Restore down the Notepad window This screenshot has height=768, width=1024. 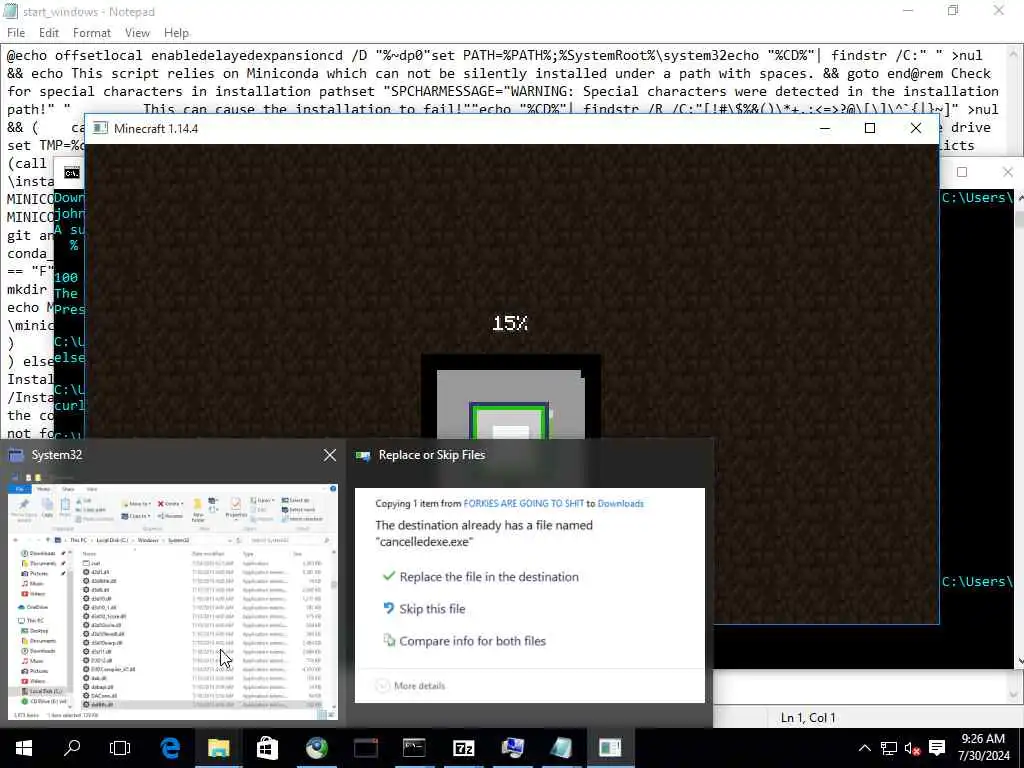pyautogui.click(x=953, y=10)
